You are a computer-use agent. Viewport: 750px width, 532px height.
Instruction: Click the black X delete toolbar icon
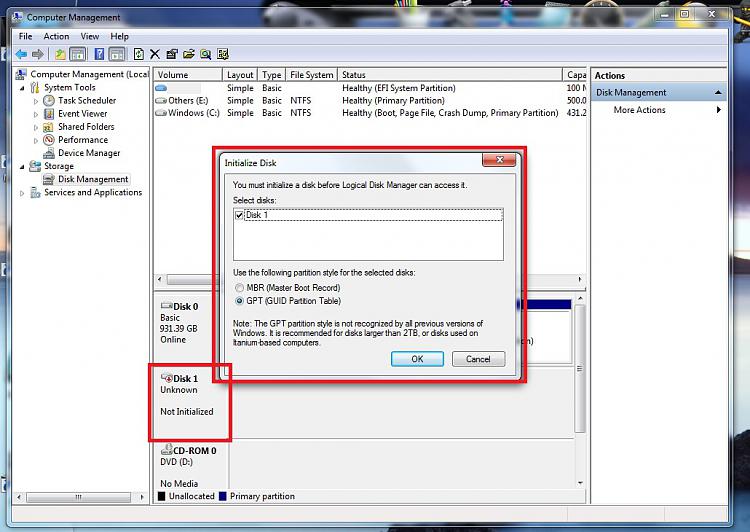click(x=154, y=54)
